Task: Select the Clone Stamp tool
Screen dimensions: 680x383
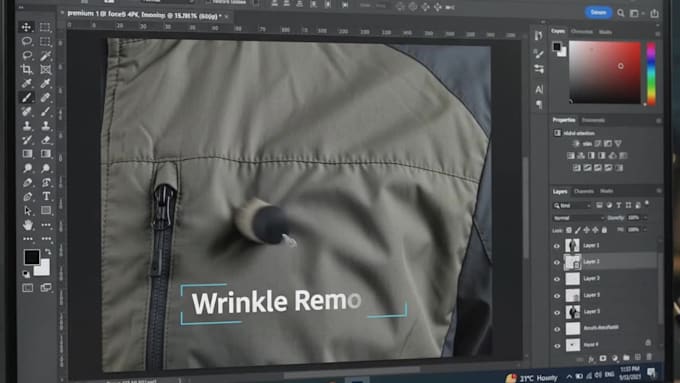Action: pos(26,126)
